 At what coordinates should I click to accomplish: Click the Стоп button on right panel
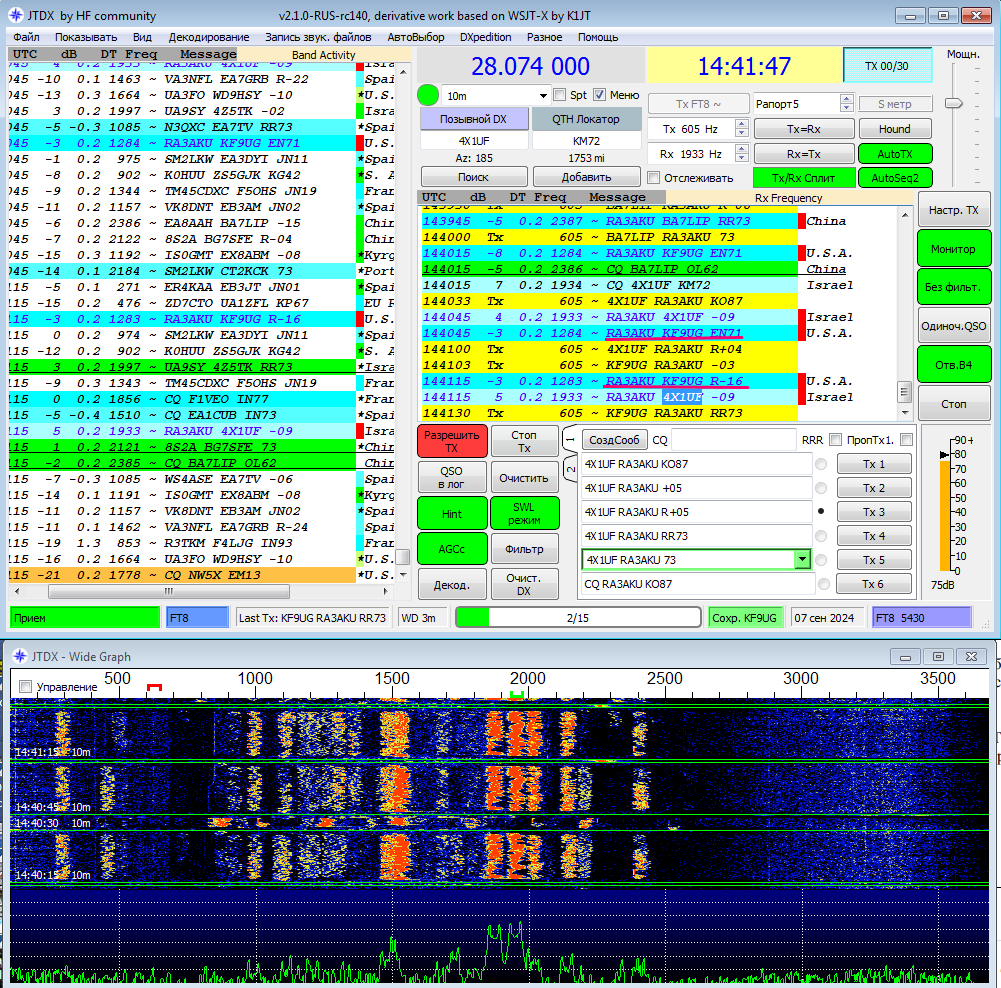954,404
